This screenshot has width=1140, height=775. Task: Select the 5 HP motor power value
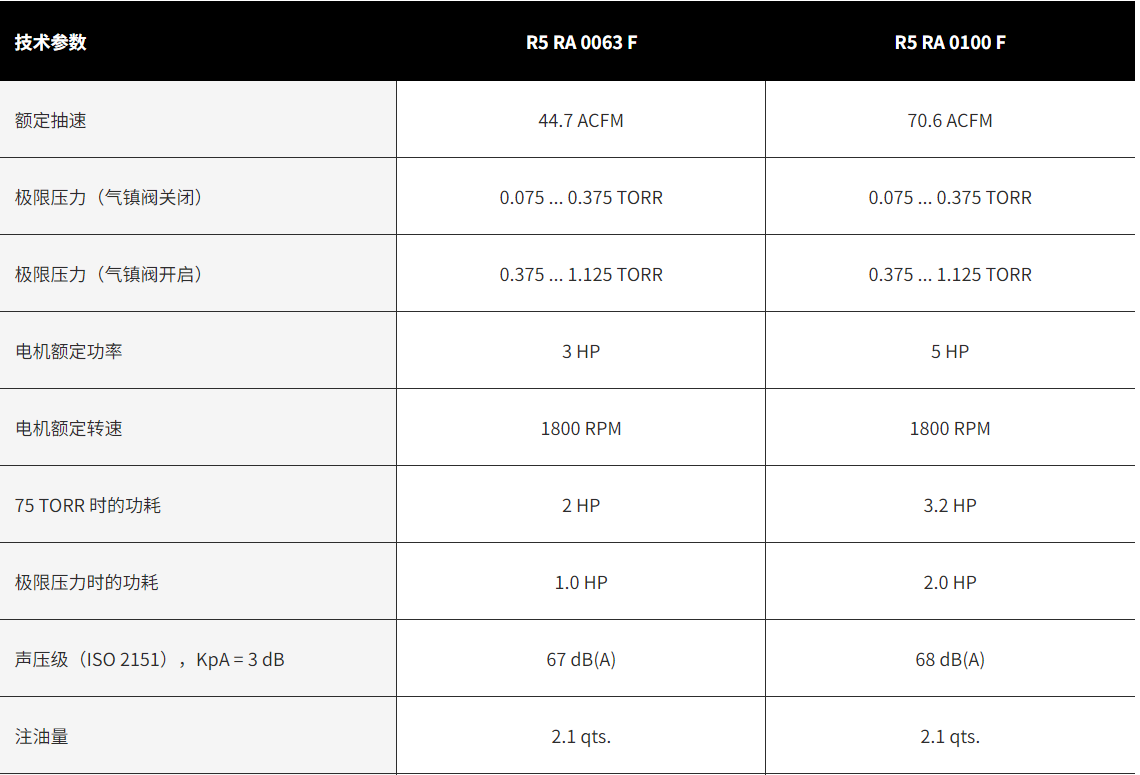click(950, 351)
